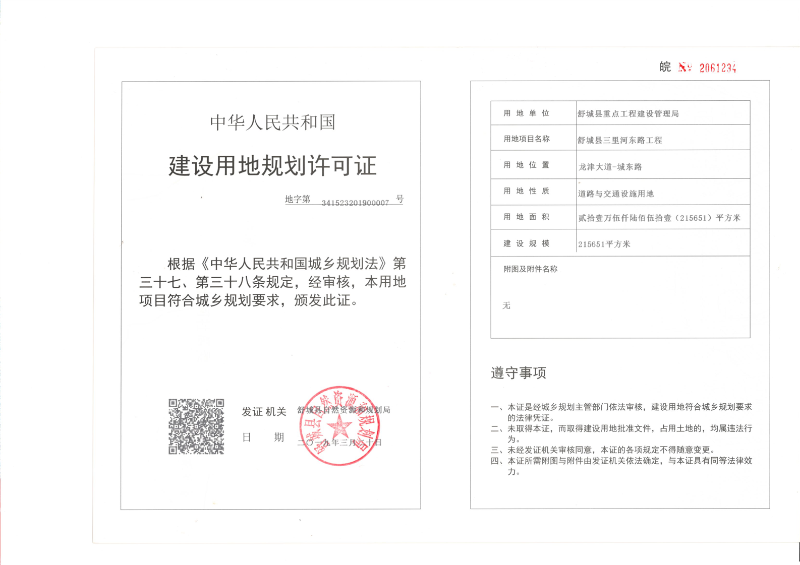Click the red round official seal
Image resolution: width=800 pixels, height=565 pixels.
point(340,426)
